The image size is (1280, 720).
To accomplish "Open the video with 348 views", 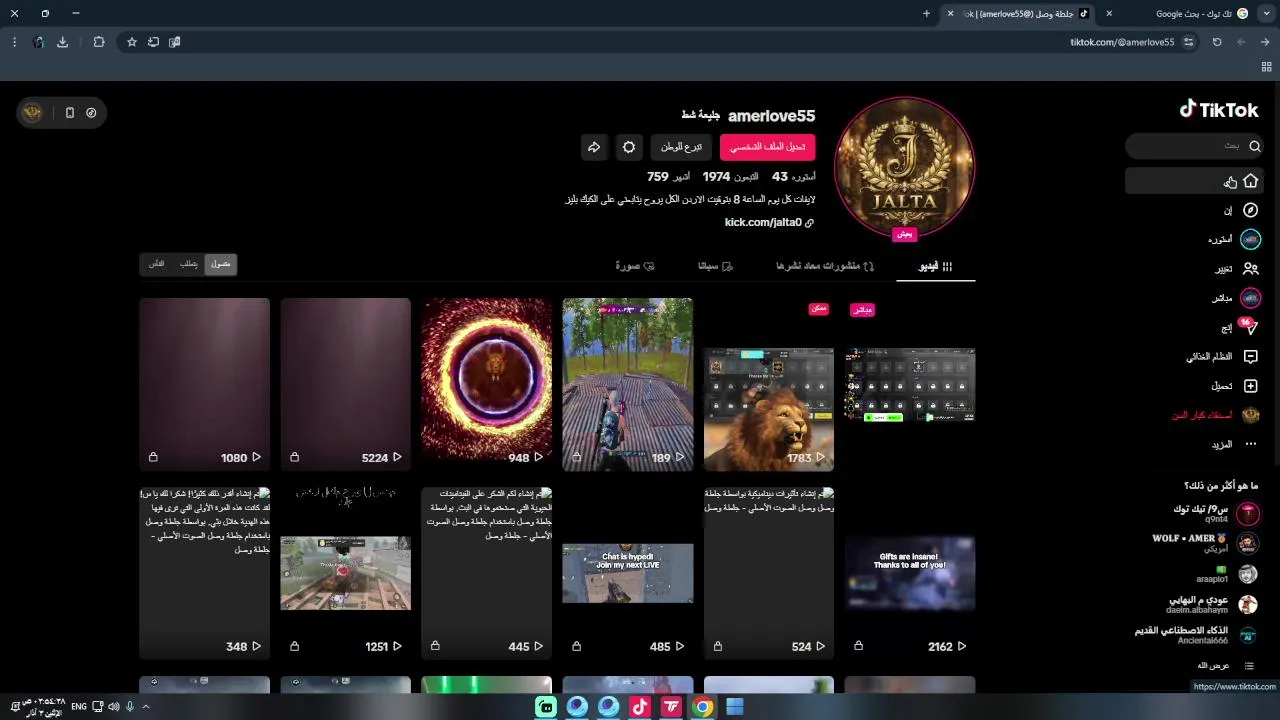I will point(204,573).
